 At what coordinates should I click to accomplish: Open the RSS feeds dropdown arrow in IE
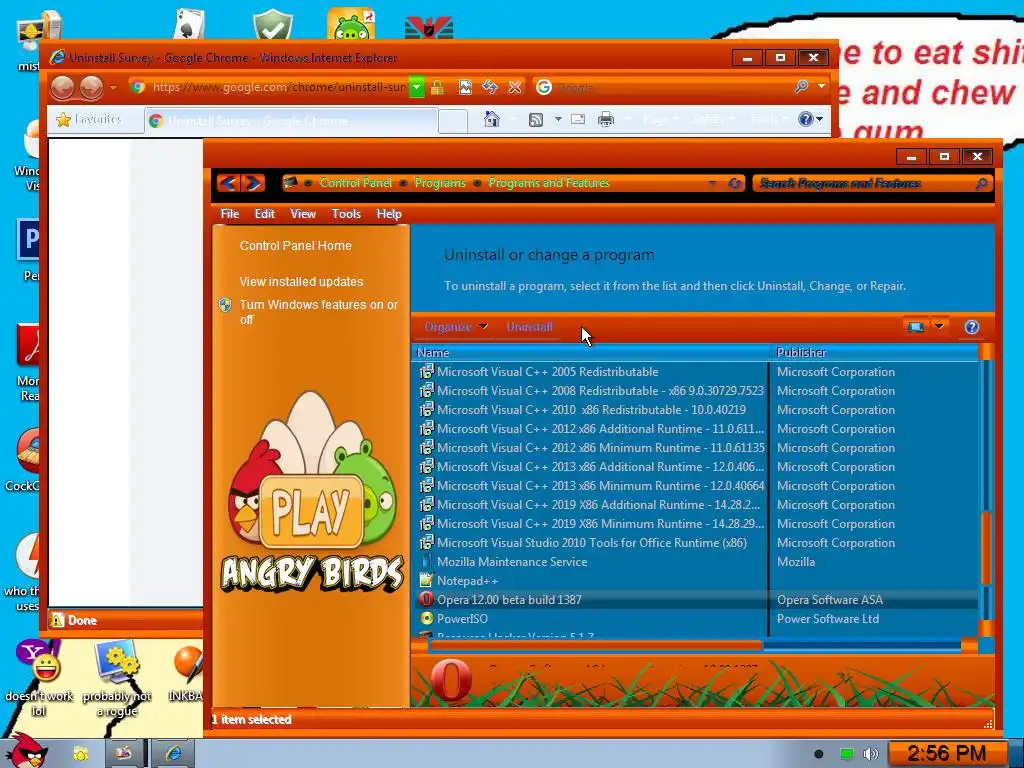coord(558,119)
